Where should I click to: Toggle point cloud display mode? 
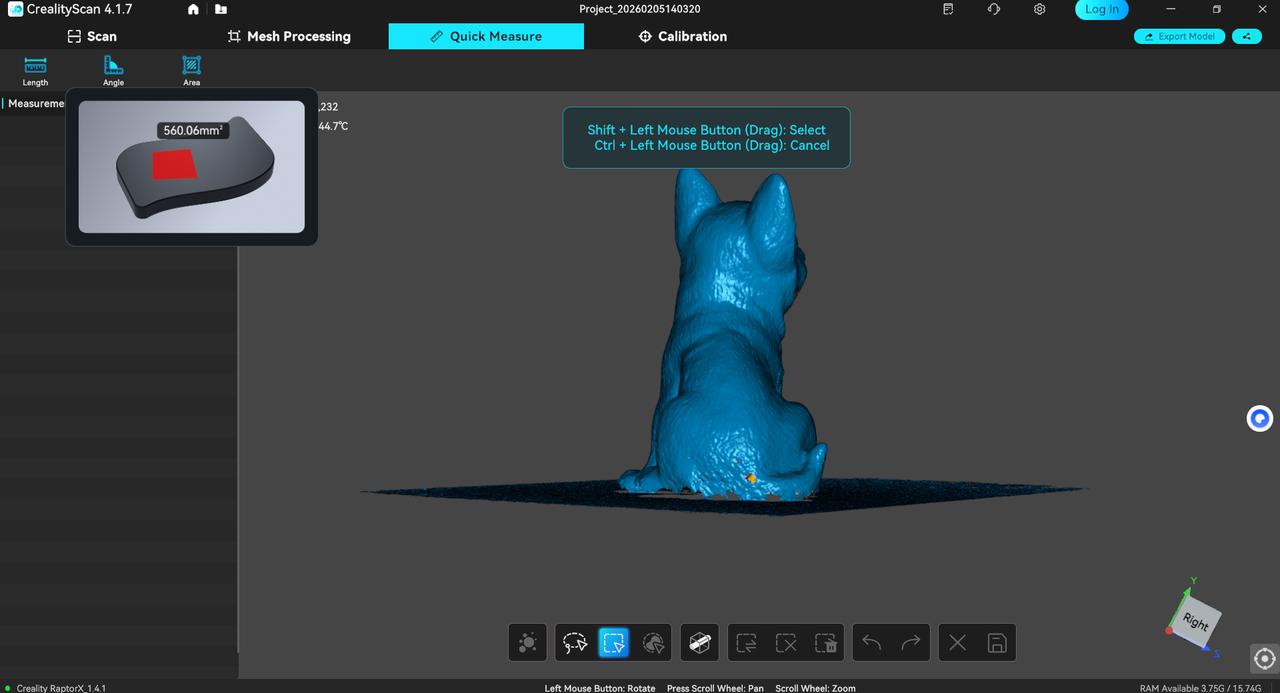click(528, 643)
